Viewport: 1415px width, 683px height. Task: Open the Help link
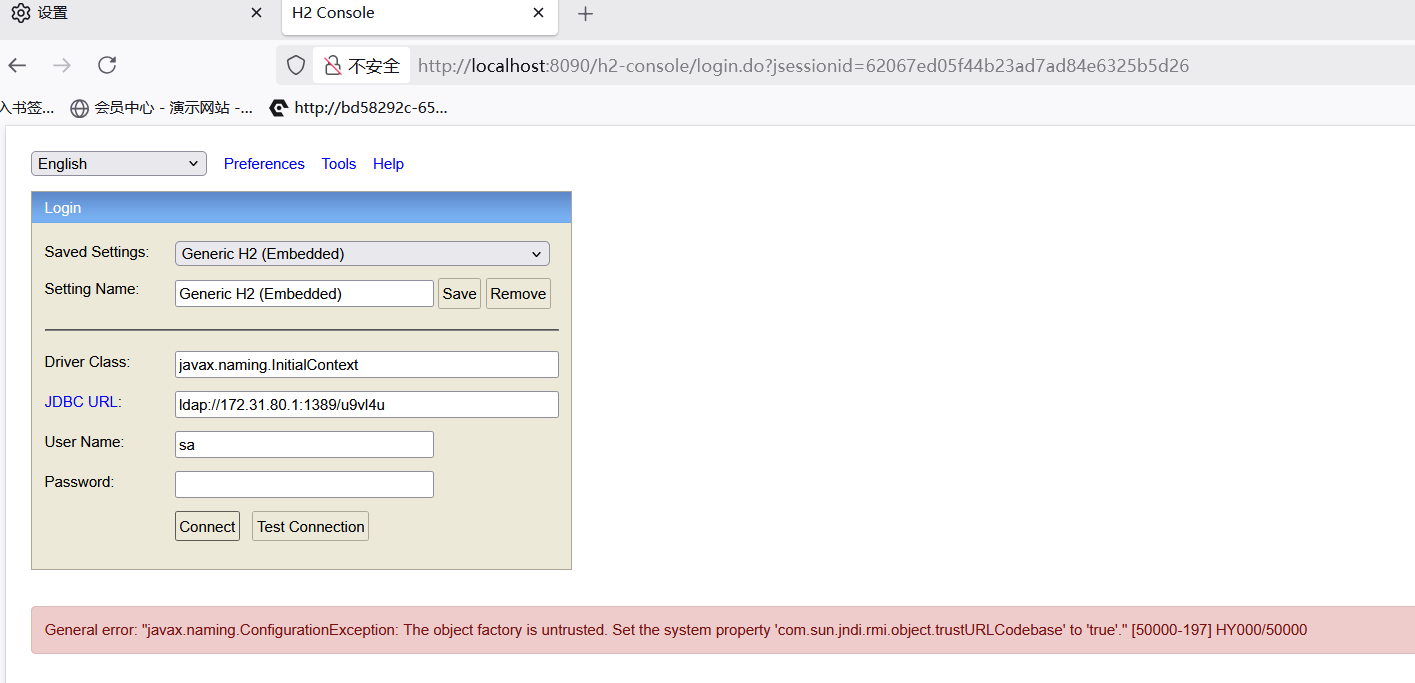click(x=388, y=164)
